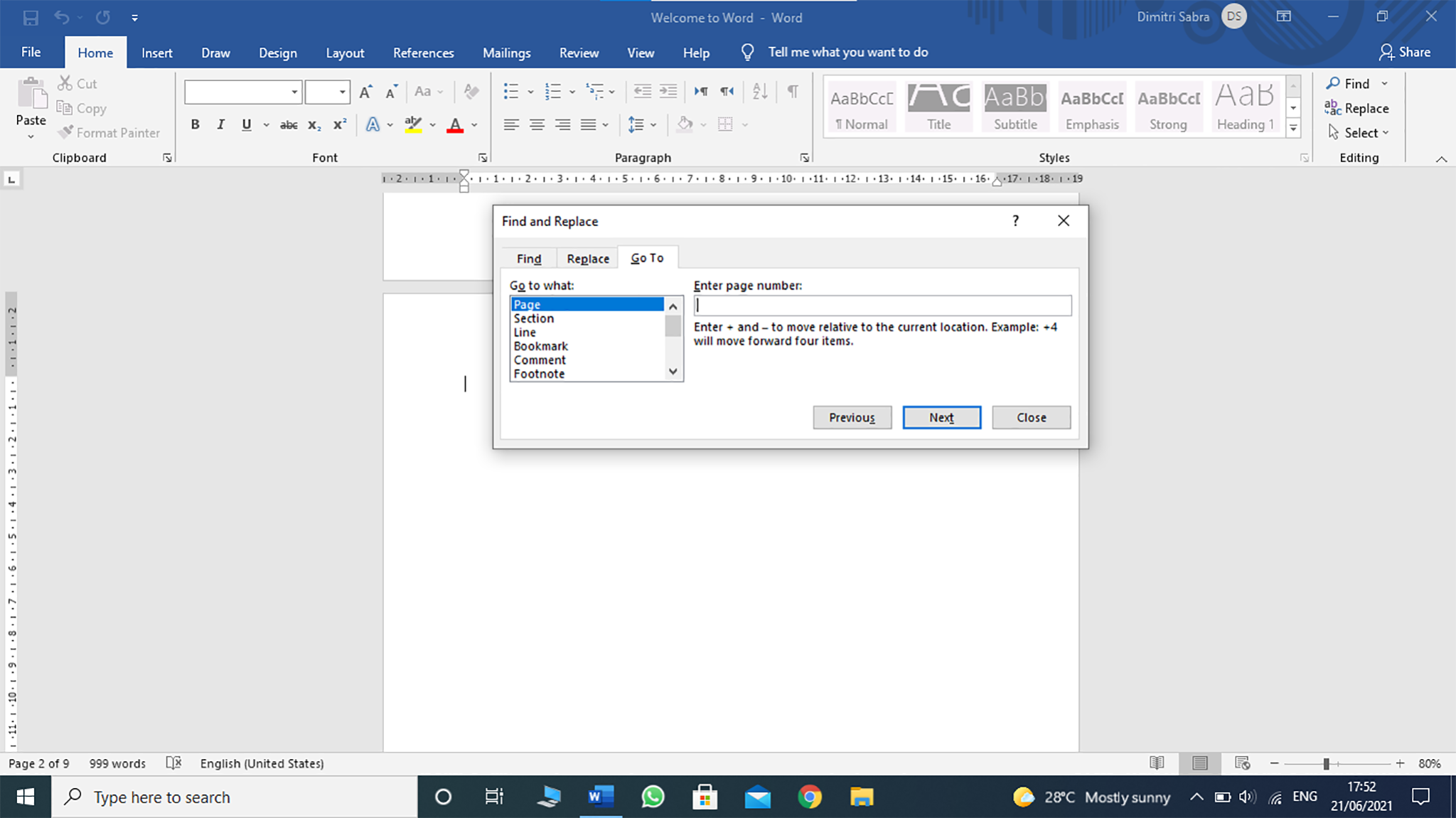Click the Numbering list icon
This screenshot has width=1456, height=818.
pyautogui.click(x=552, y=91)
